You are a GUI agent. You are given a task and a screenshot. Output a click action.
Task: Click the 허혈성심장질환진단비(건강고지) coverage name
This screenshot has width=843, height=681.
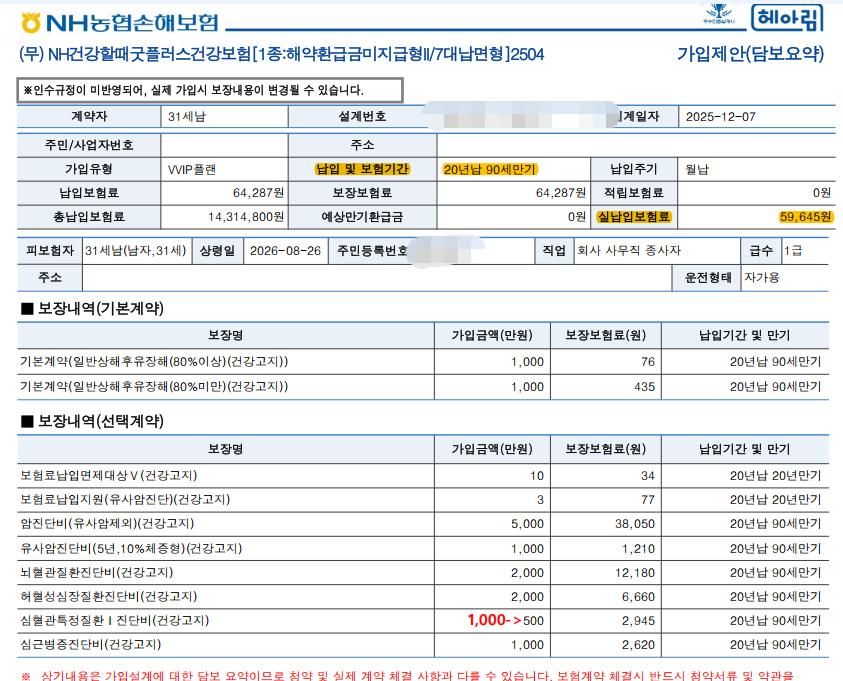click(102, 596)
